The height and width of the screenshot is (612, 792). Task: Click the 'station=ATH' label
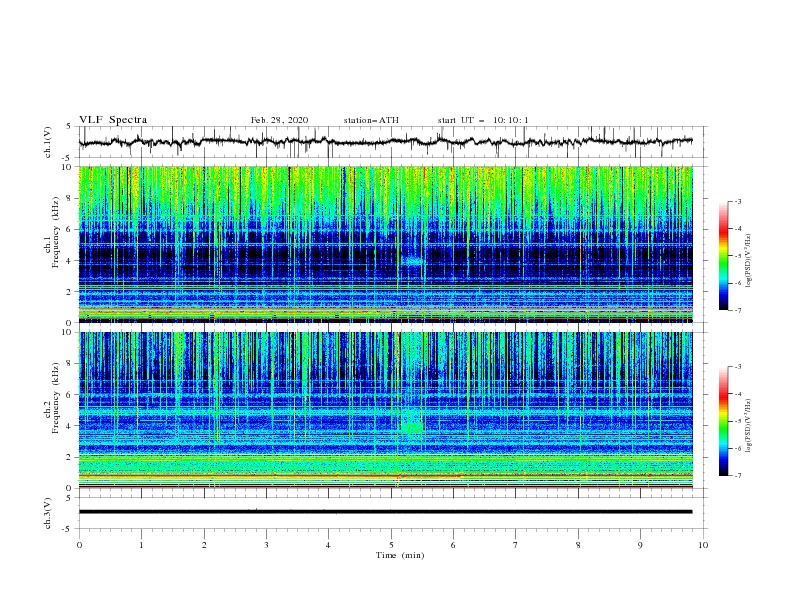(371, 120)
